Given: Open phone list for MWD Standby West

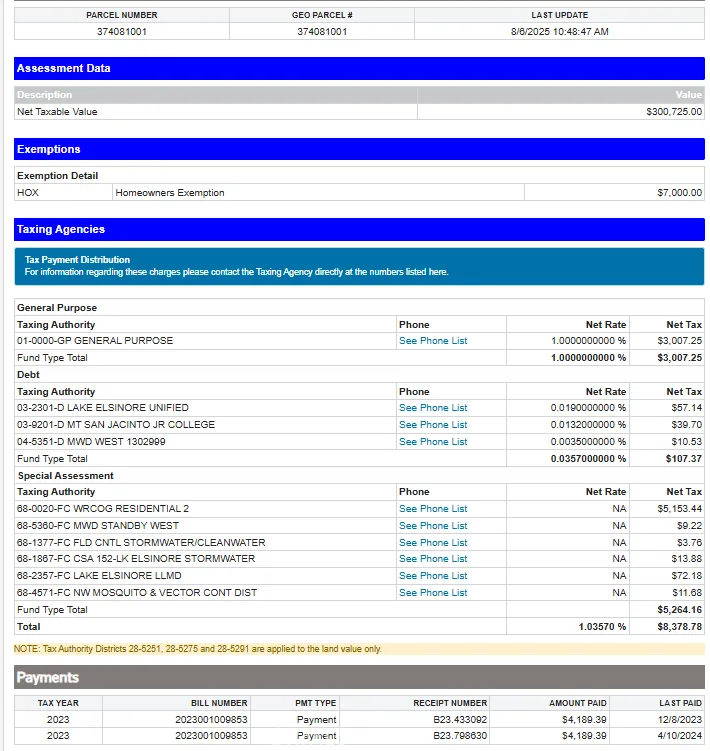Looking at the screenshot, I should pyautogui.click(x=433, y=525).
